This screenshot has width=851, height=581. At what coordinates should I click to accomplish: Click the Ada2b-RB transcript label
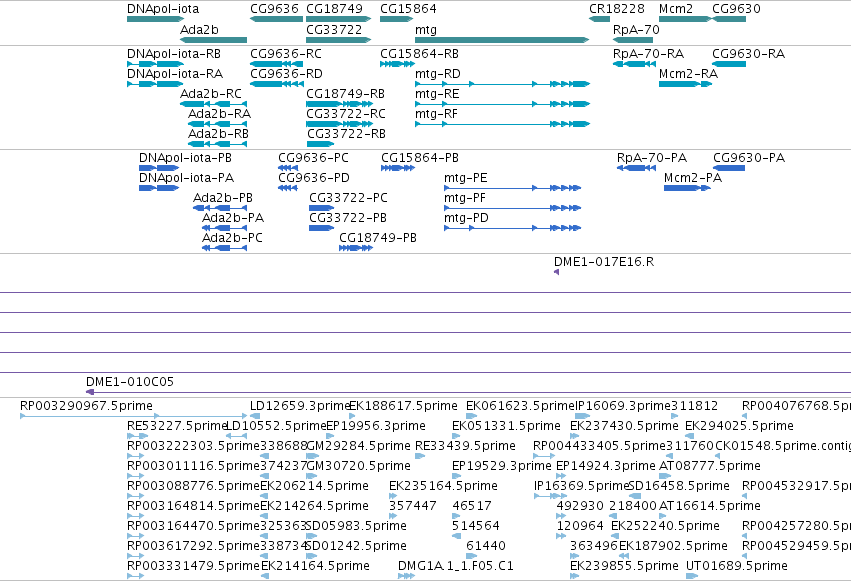pyautogui.click(x=218, y=134)
